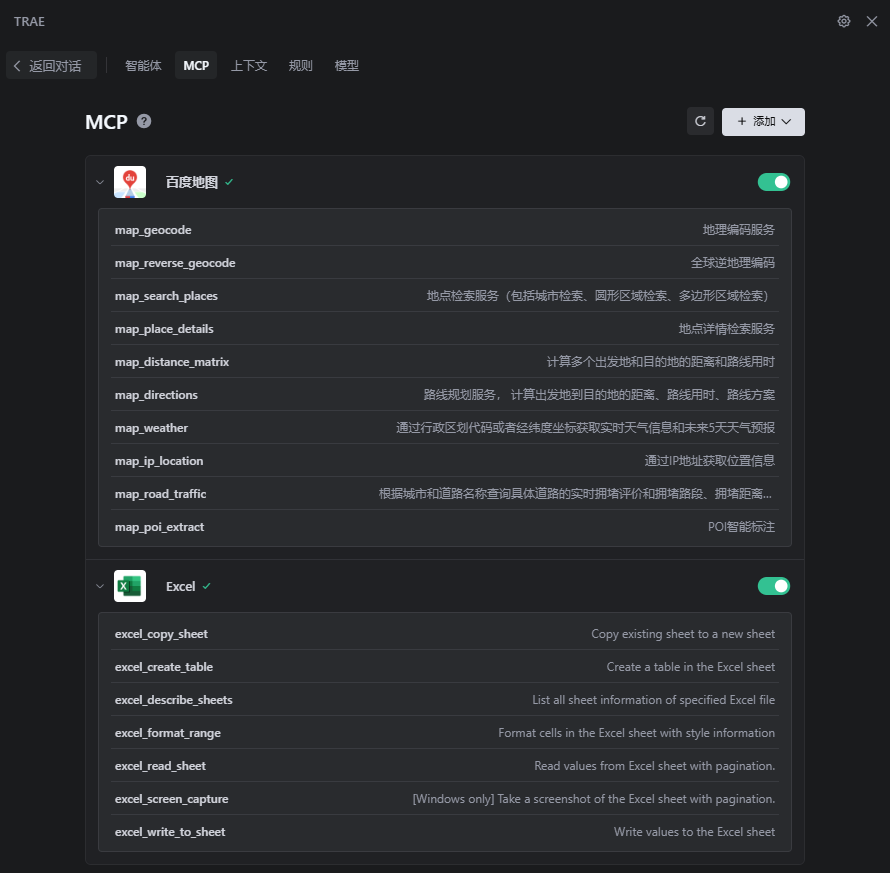890x873 pixels.
Task: Click 'Copy existing sheet to a new sheet' text
Action: pos(683,633)
